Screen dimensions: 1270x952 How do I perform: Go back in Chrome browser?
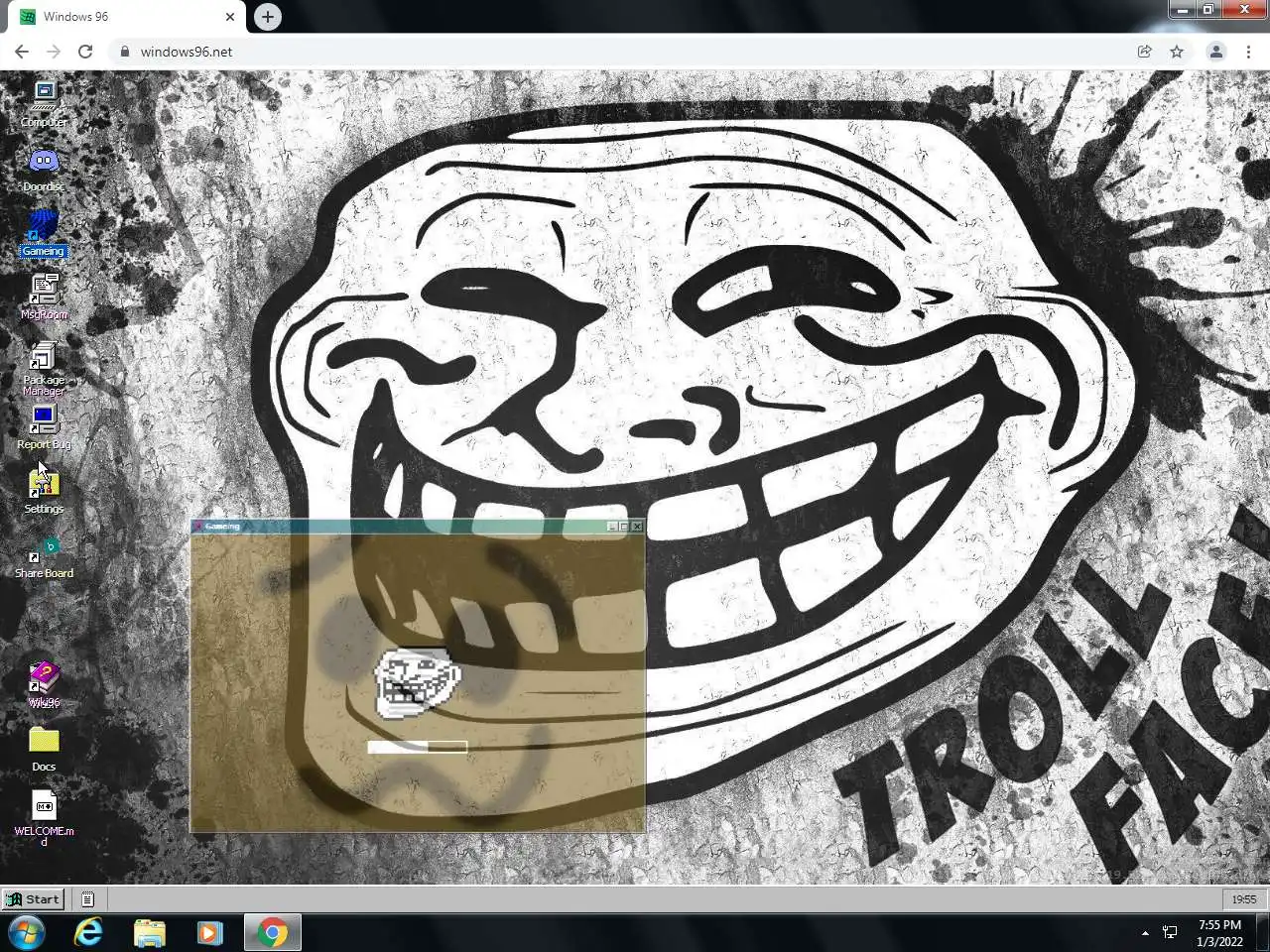pos(22,52)
